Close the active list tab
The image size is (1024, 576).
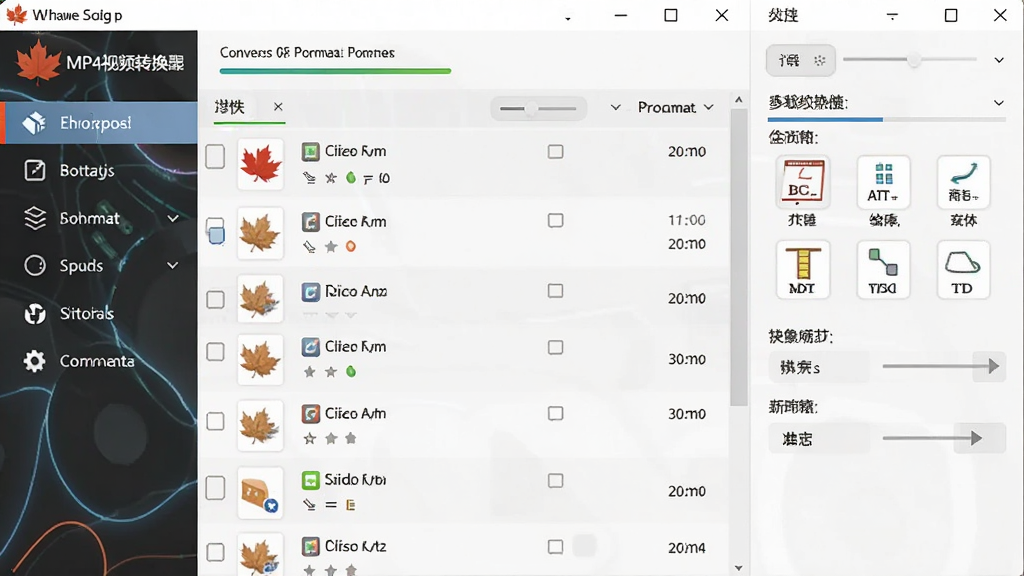tap(278, 106)
